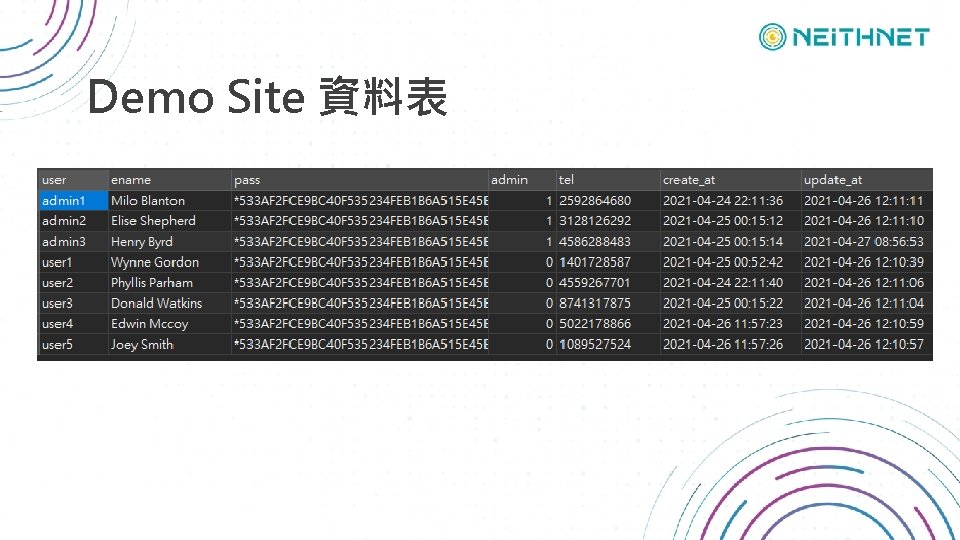This screenshot has height=540, width=960.
Task: Select the 'user3' cell
Action: pos(73,303)
